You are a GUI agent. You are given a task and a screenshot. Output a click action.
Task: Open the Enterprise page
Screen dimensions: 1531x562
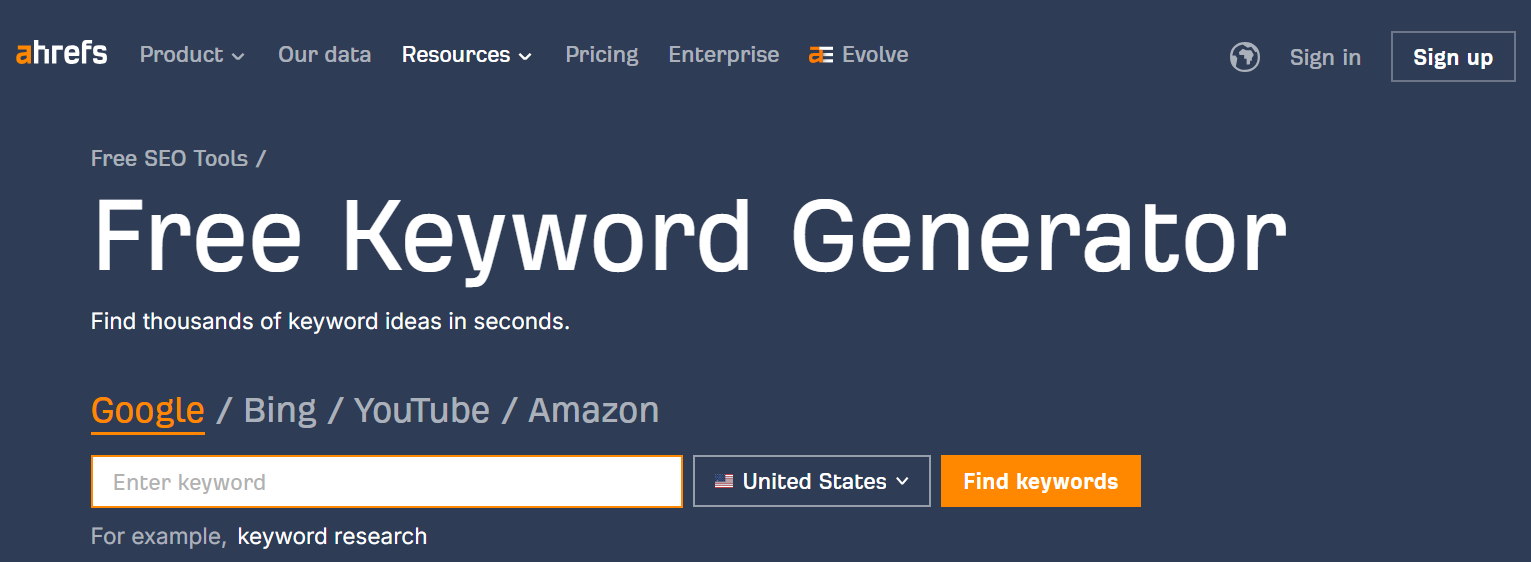coord(723,55)
